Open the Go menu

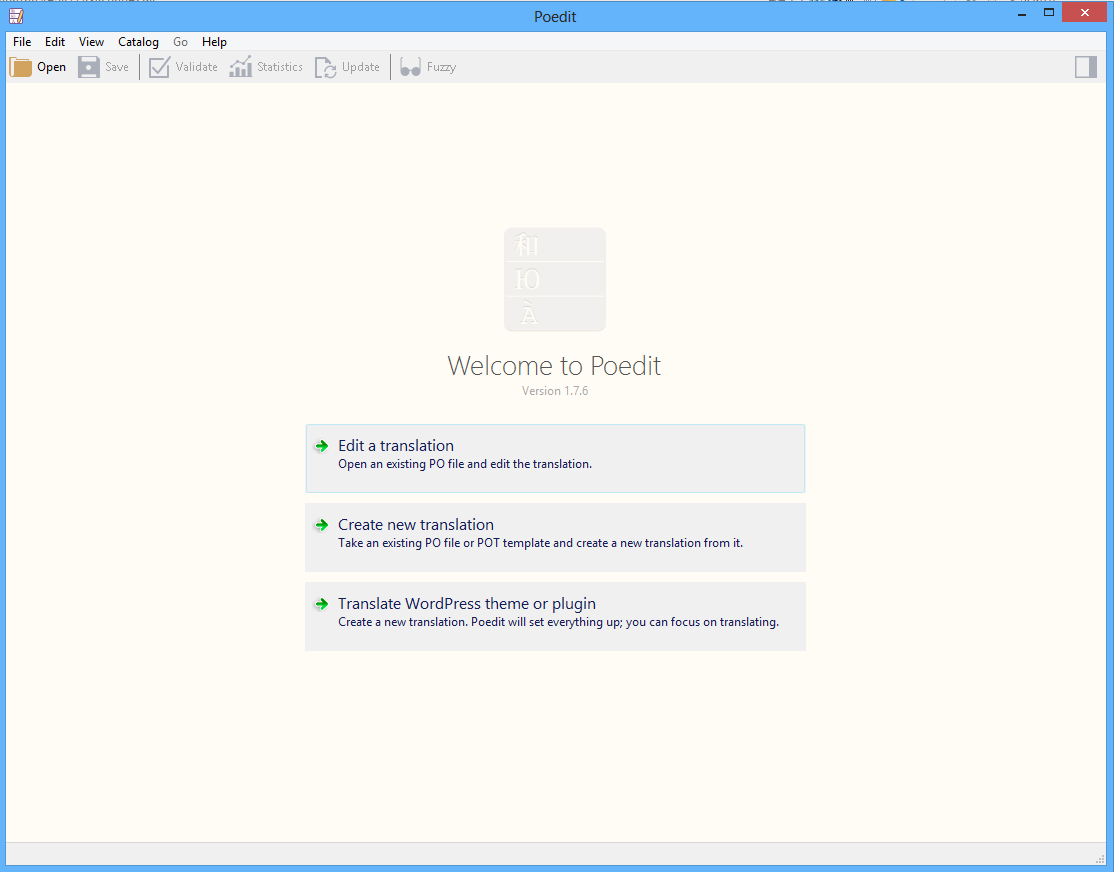point(180,42)
